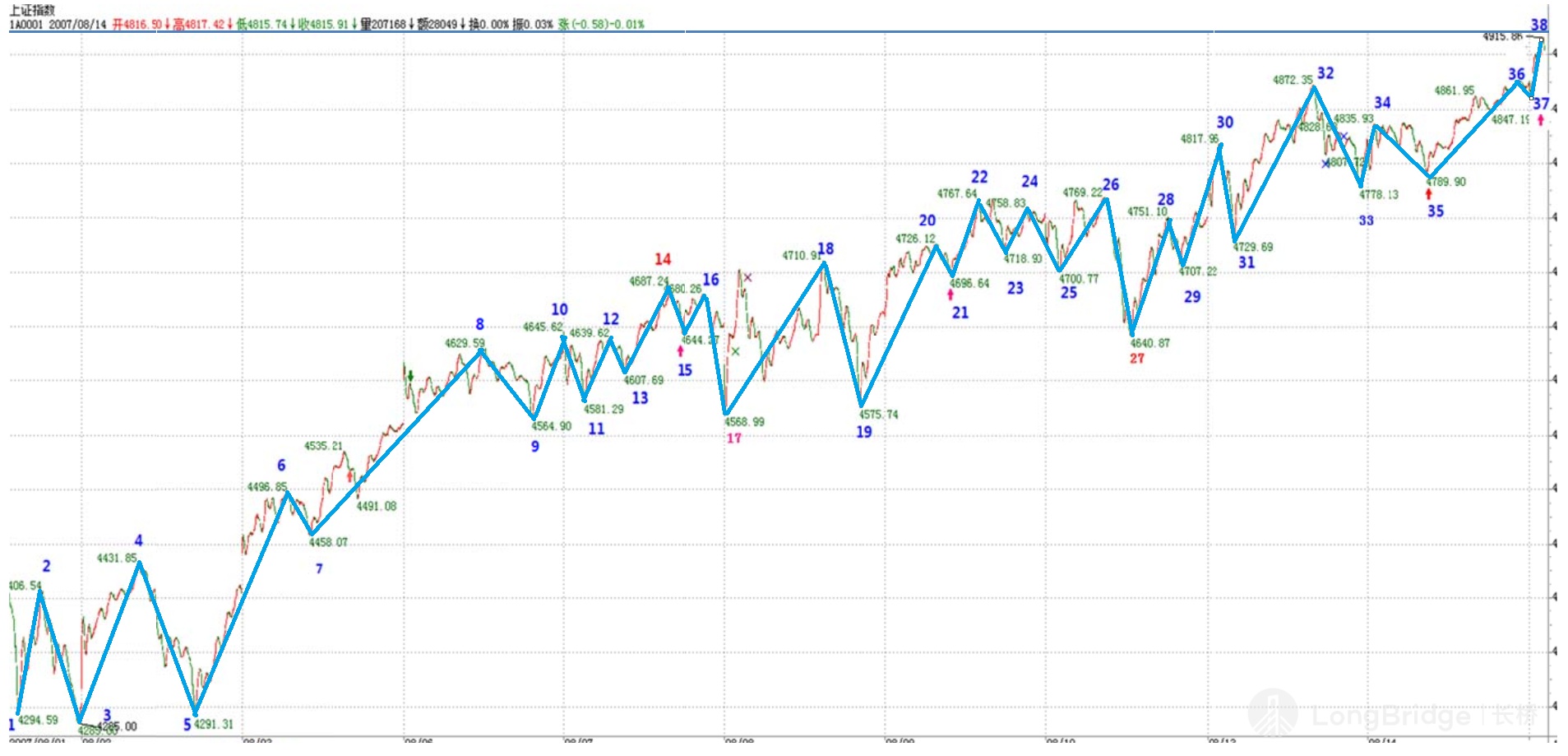1568x756 pixels.
Task: Click the green X marker above point 17
Action: point(735,351)
